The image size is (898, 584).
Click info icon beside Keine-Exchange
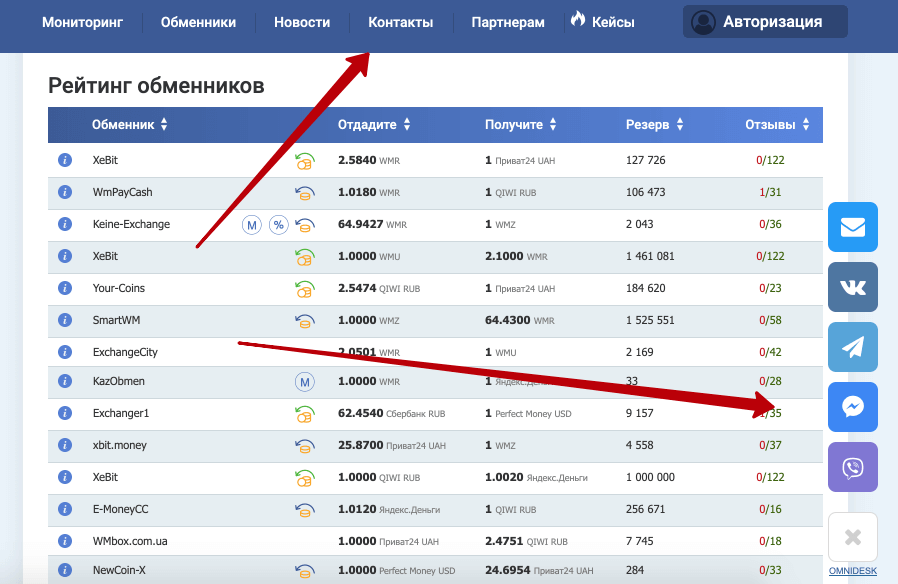pyautogui.click(x=65, y=224)
